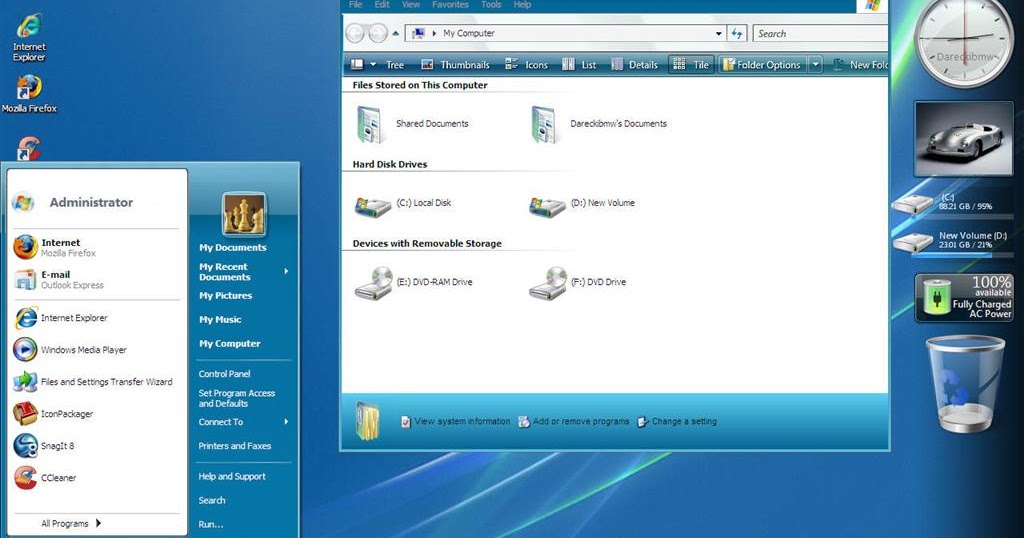This screenshot has width=1024, height=538.
Task: Open the View menu
Action: [x=411, y=5]
